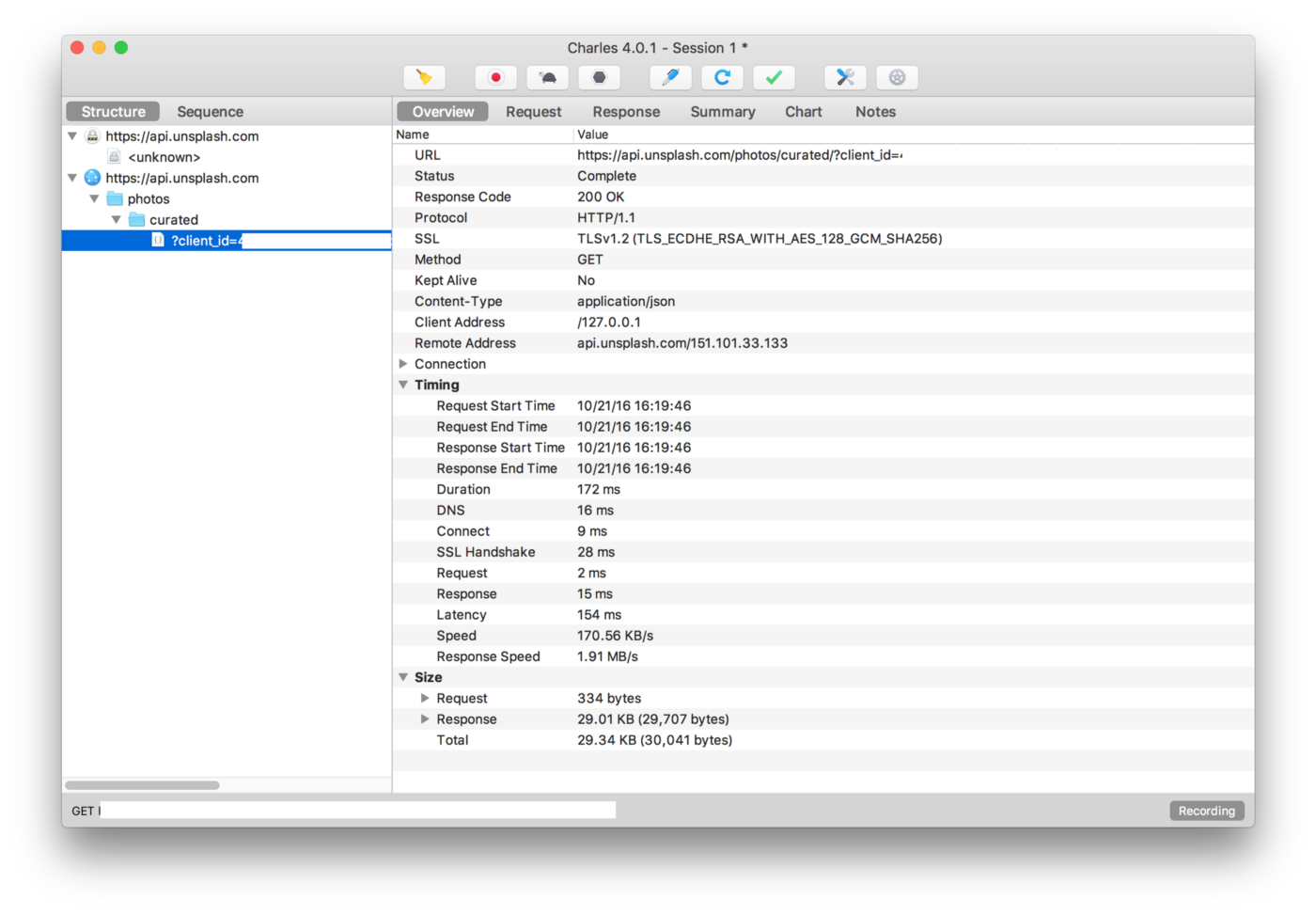Select the "154 ms" latency value

[x=599, y=614]
